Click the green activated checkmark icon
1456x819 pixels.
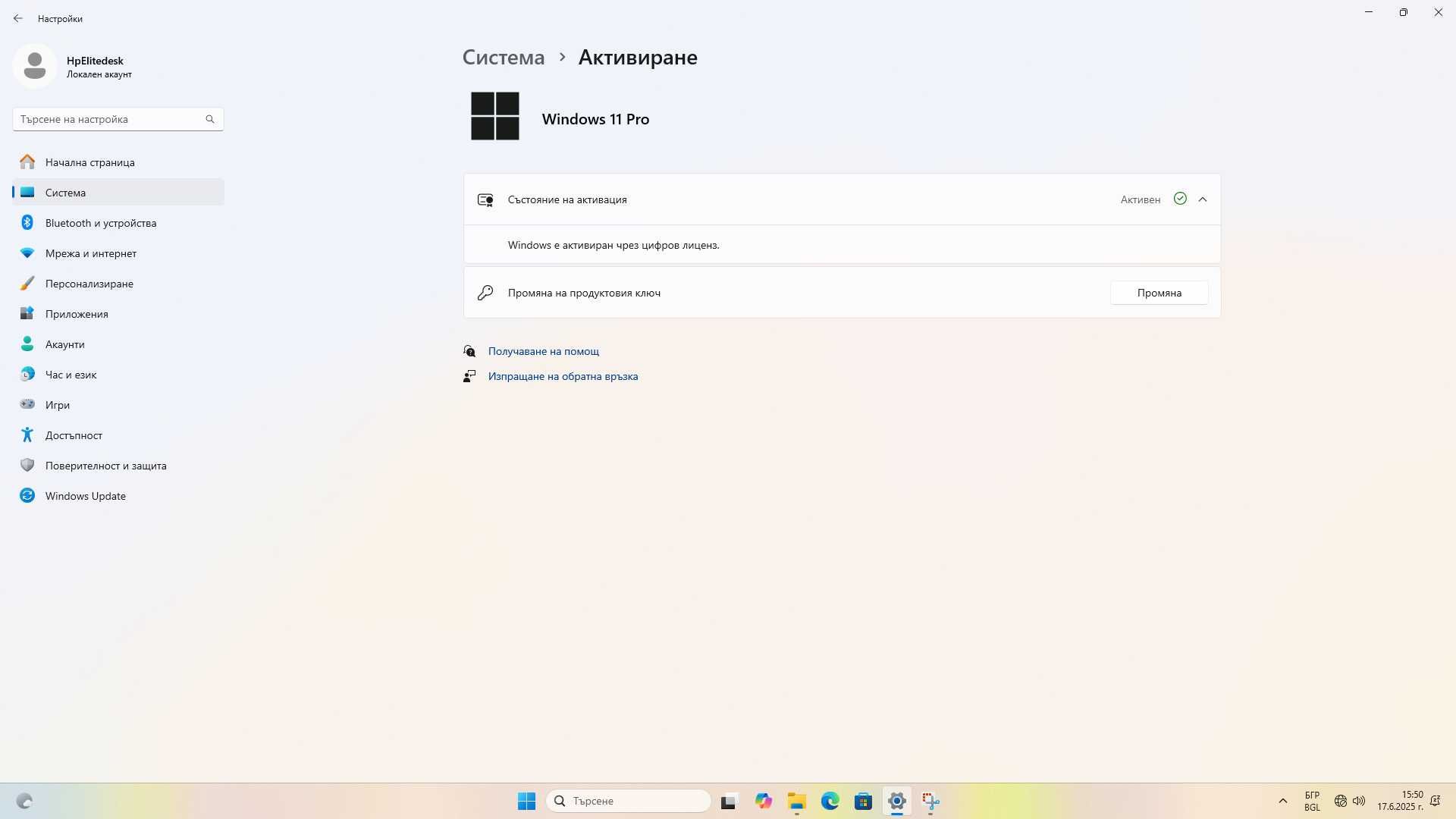click(x=1180, y=199)
